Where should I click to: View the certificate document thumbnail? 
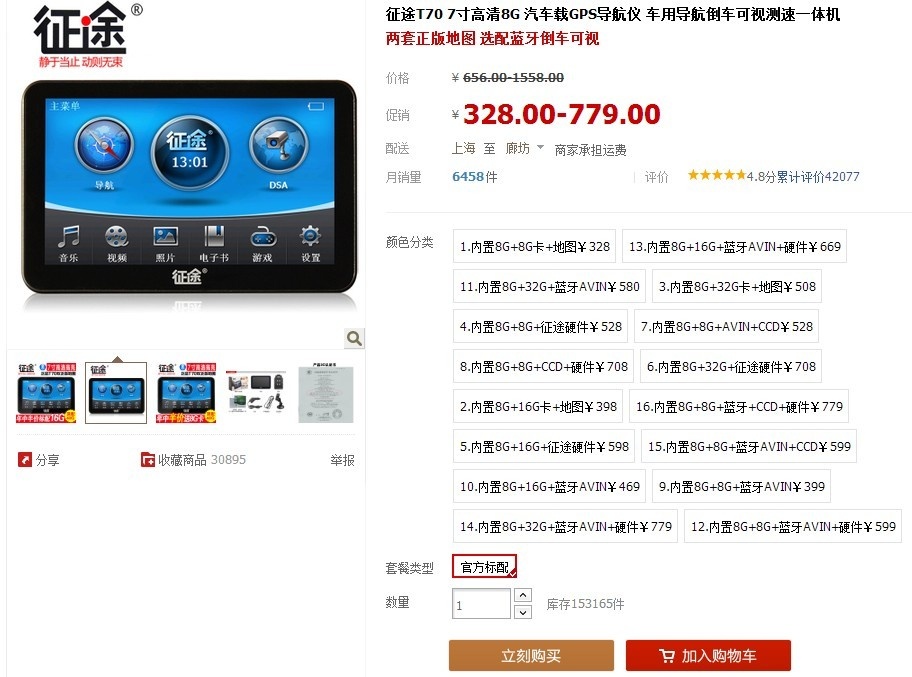[x=326, y=393]
